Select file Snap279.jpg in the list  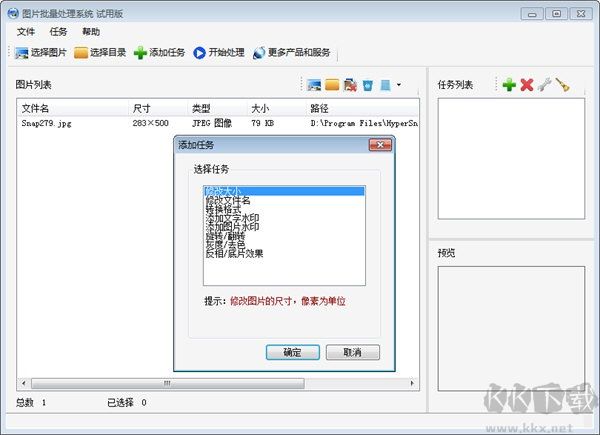(46, 123)
